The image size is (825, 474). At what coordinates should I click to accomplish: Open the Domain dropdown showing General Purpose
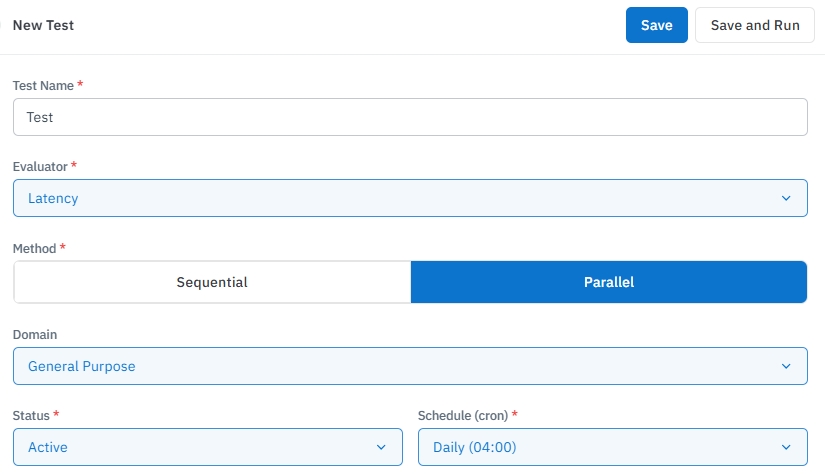400,366
